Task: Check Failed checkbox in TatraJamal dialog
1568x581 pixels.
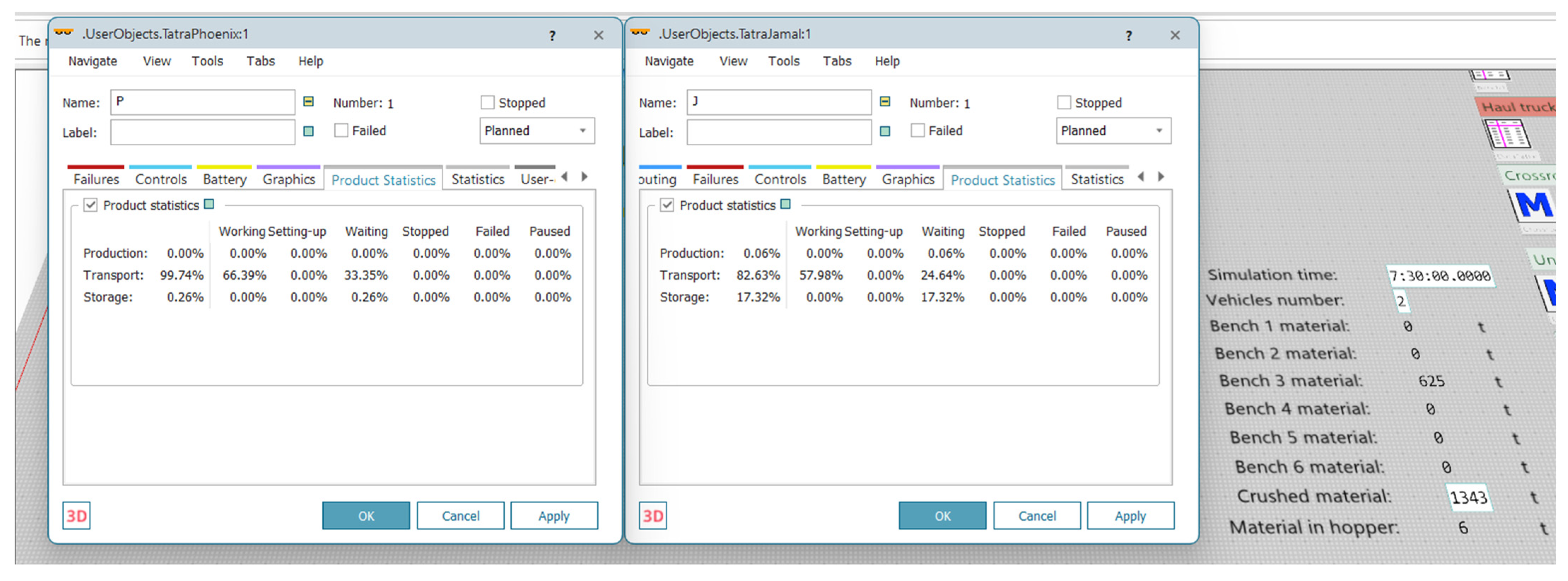Action: (917, 130)
